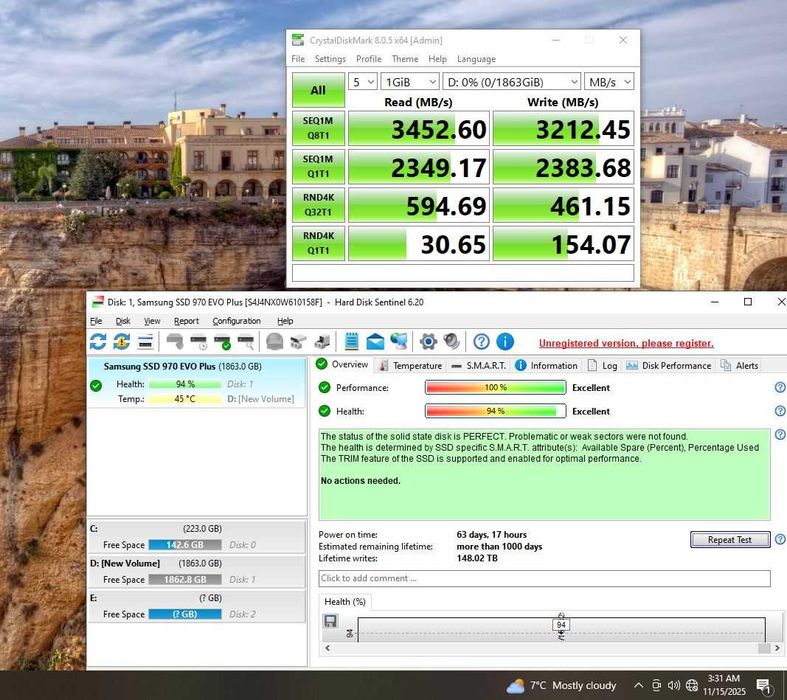The width and height of the screenshot is (787, 700).
Task: Run all benchmarks with All button
Action: click(x=318, y=90)
